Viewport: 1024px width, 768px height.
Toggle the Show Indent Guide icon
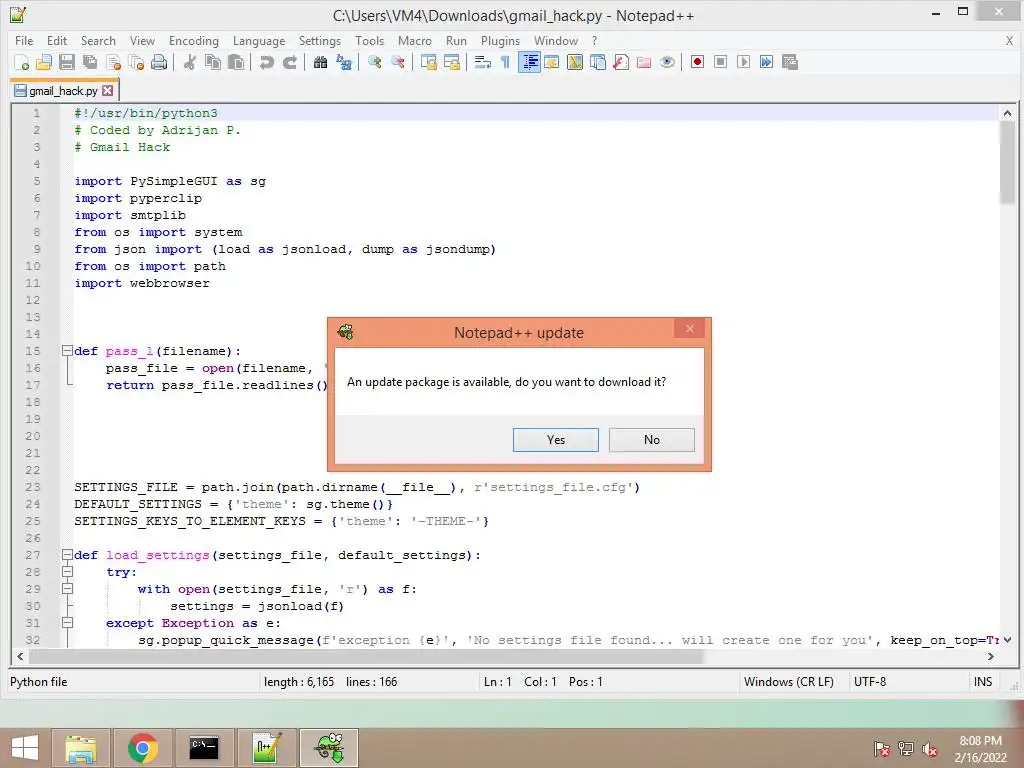(529, 62)
